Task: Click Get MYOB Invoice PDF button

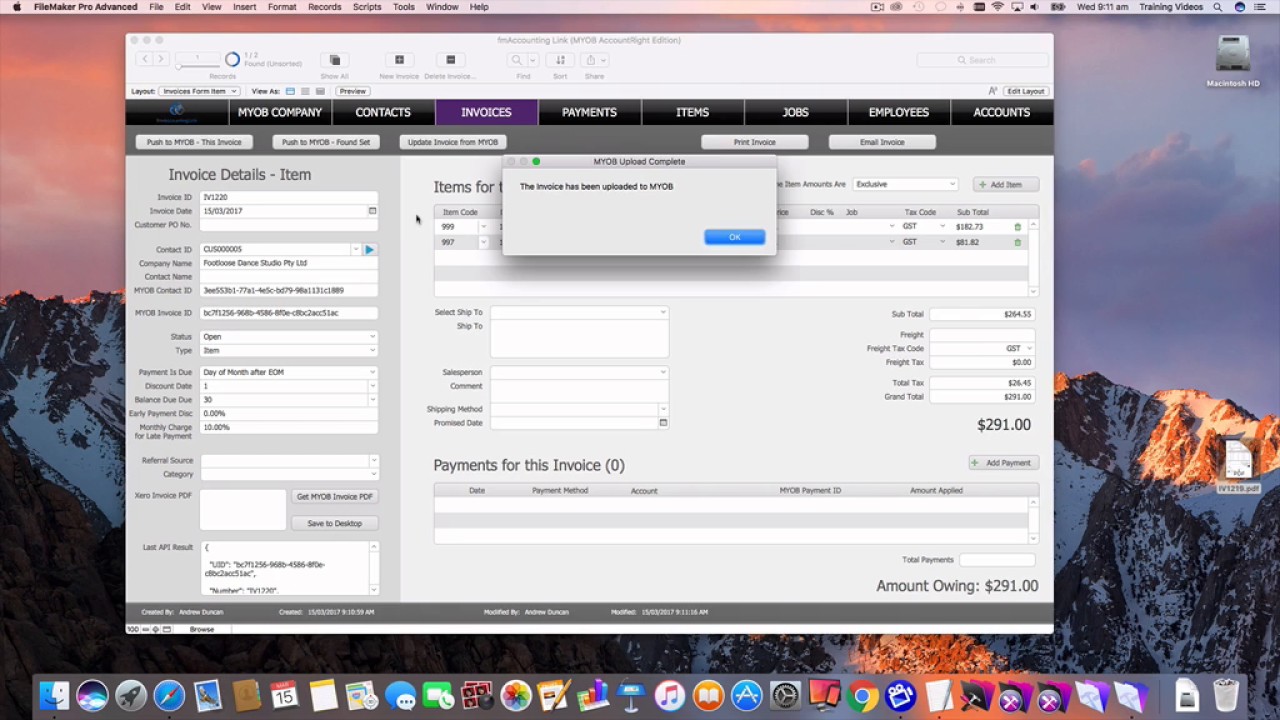Action: click(334, 497)
